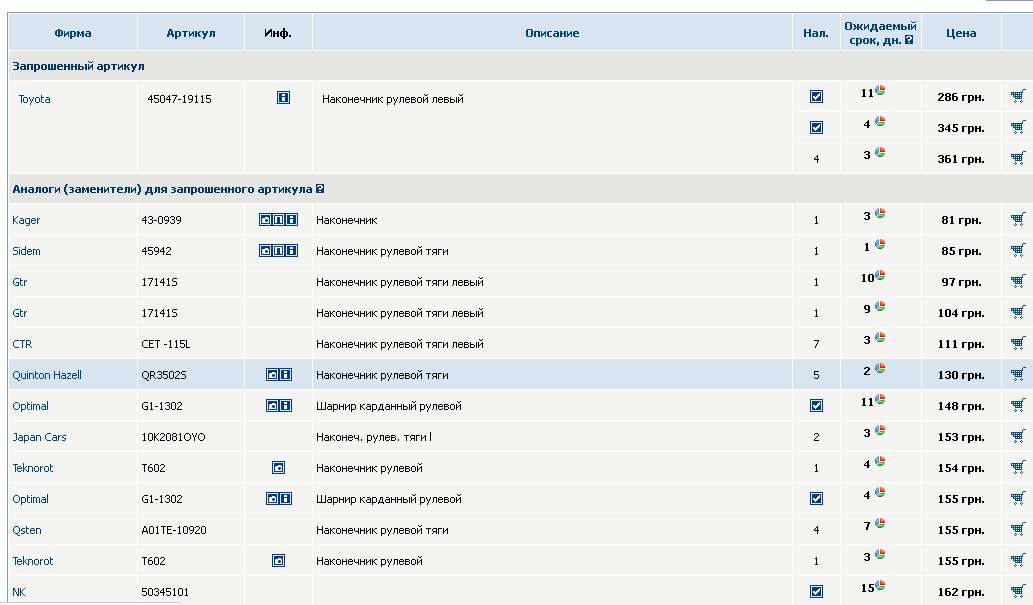Open the Sidem brand link
1033x605 pixels.
pos(27,251)
